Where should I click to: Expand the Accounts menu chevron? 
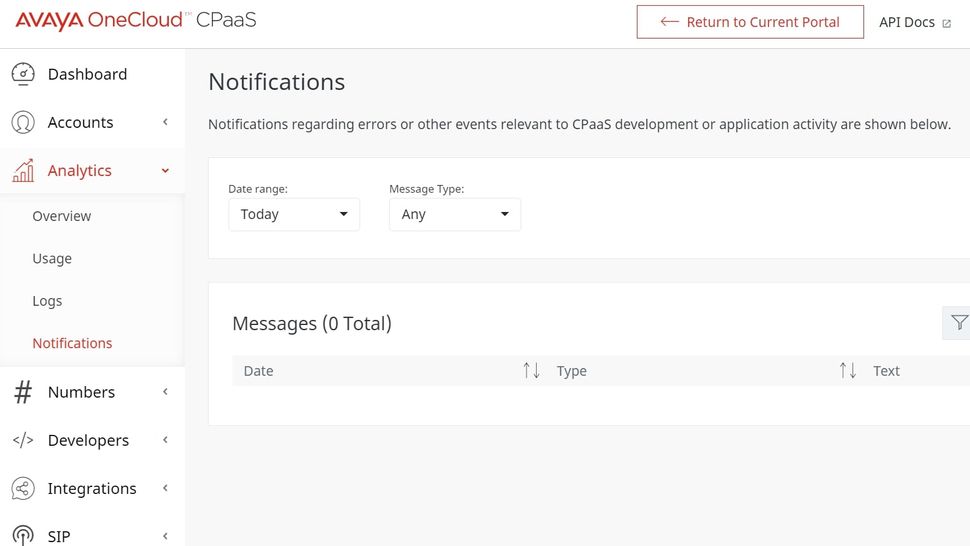(165, 122)
